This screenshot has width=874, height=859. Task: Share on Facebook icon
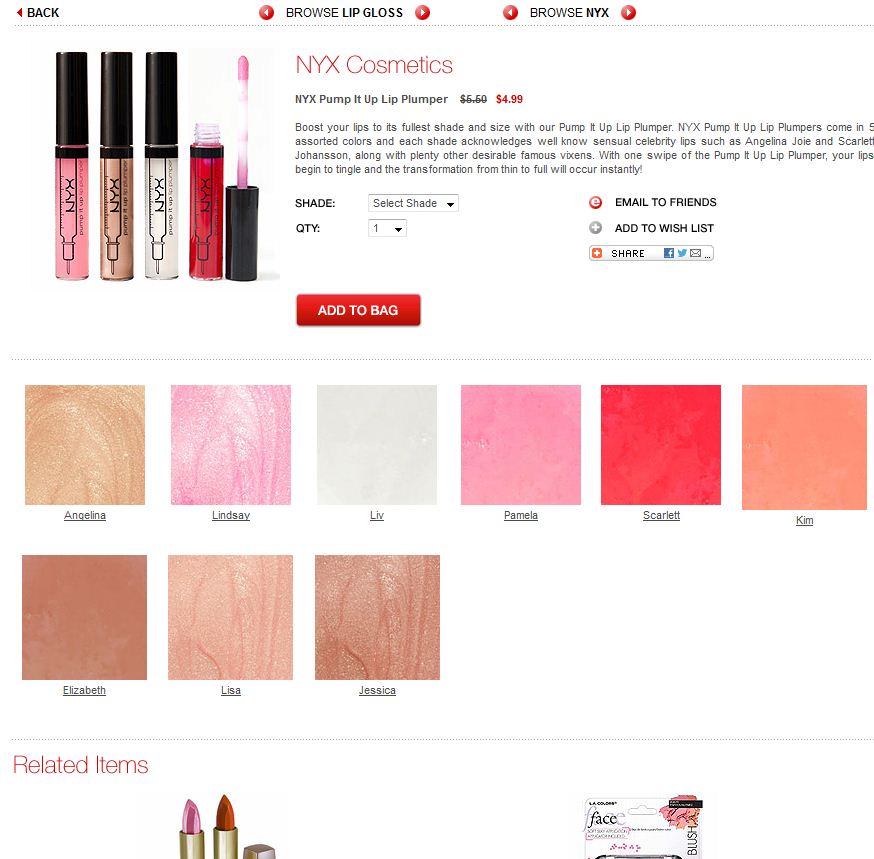[669, 253]
